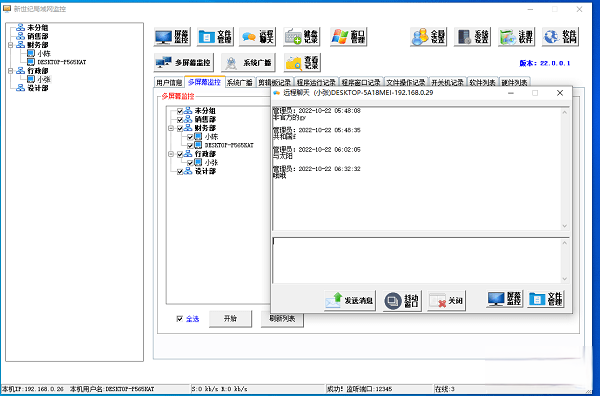Click chat history scrollbar down arrow

click(x=565, y=226)
